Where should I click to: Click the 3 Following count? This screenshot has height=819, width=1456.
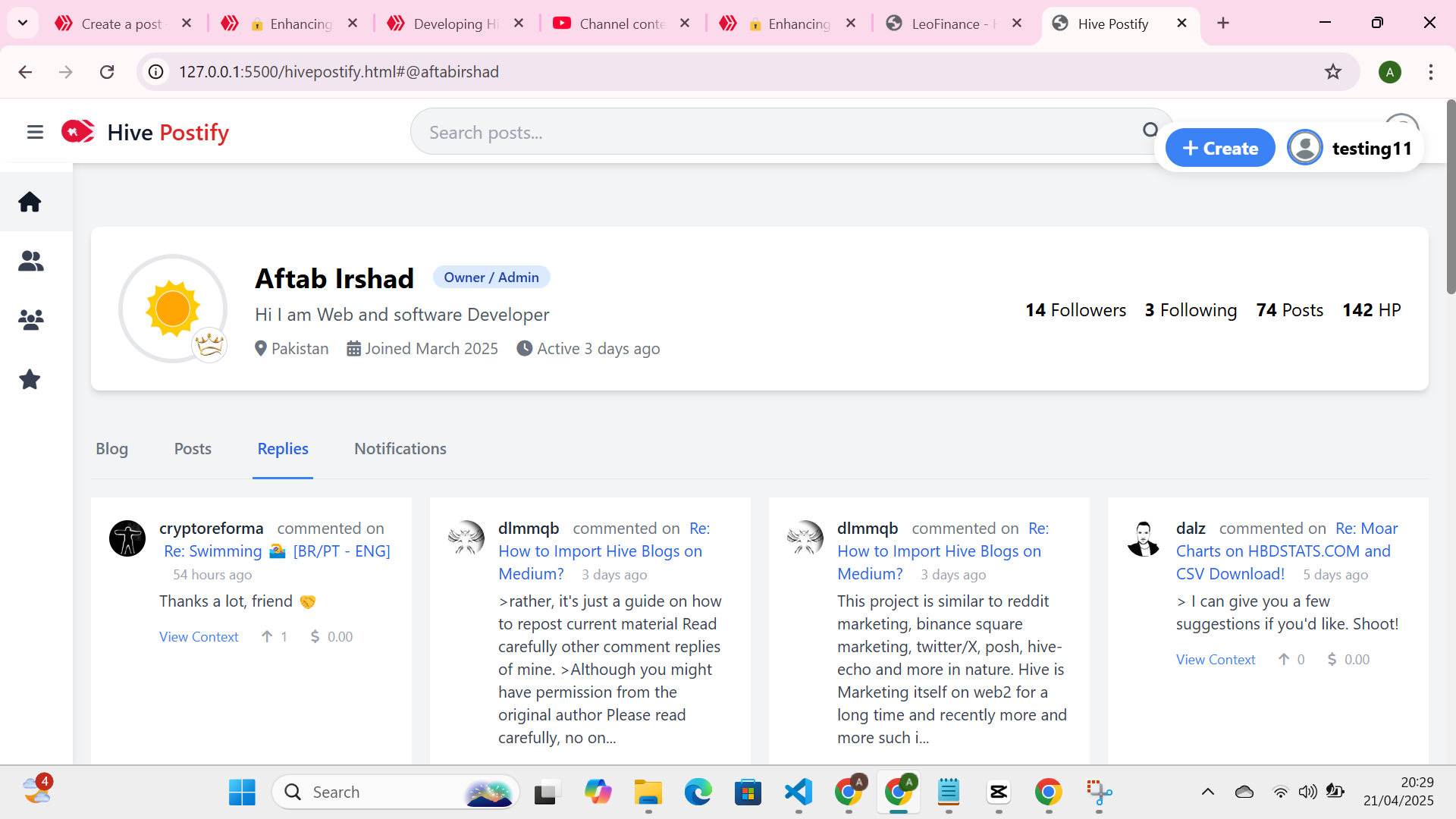(x=1191, y=310)
